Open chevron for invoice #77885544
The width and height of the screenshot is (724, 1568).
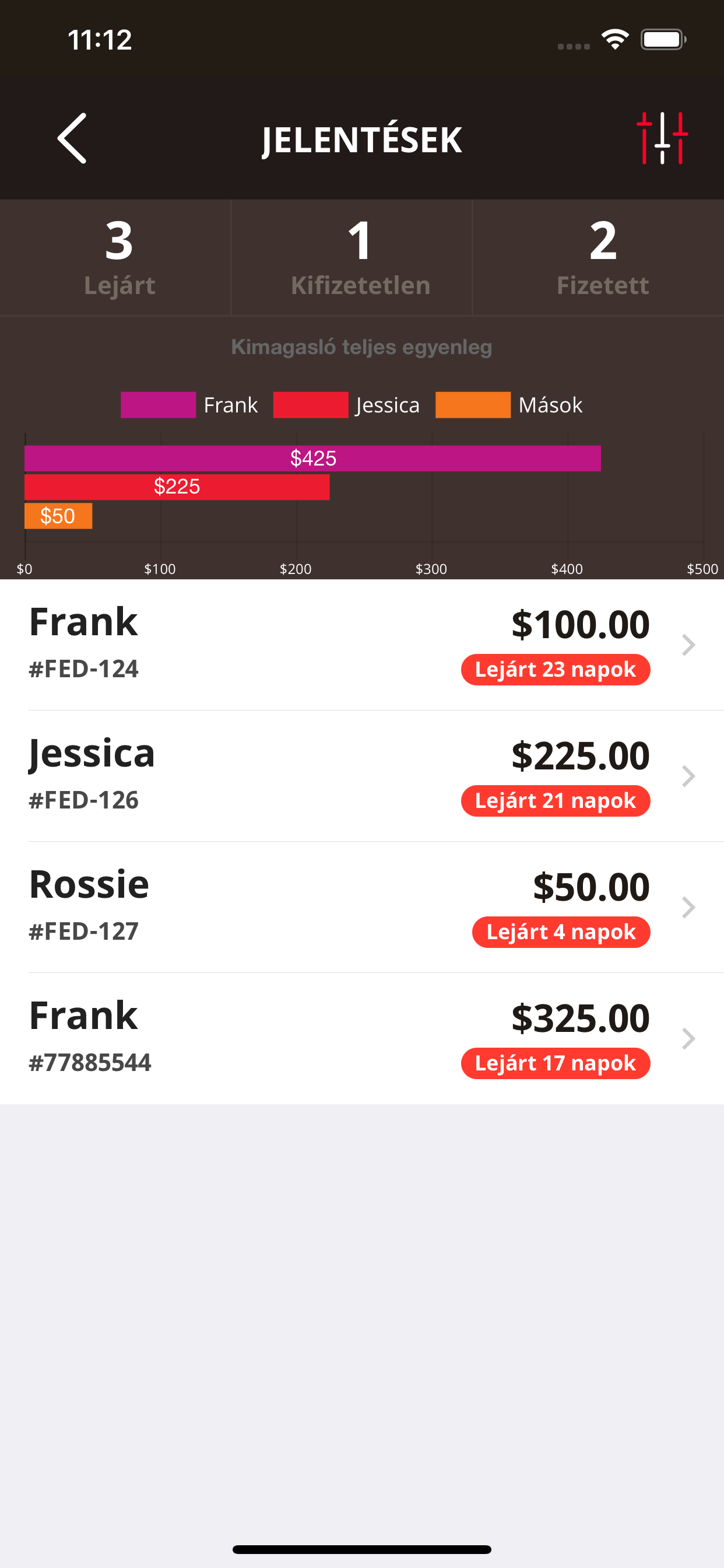(688, 1039)
